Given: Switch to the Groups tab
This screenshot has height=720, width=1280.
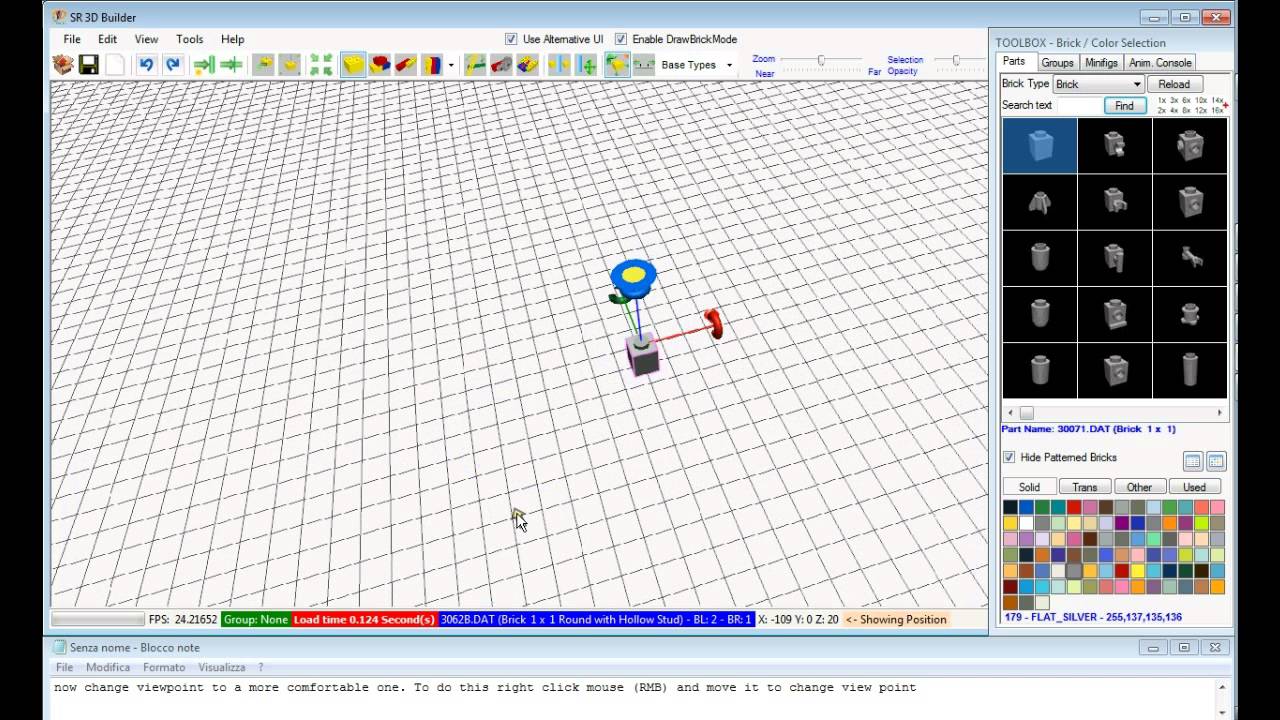Looking at the screenshot, I should (1057, 62).
